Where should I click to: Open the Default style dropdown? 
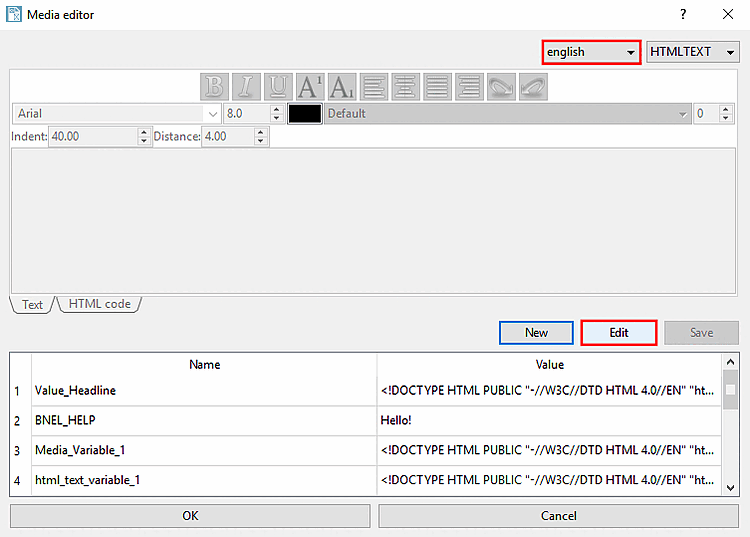[507, 114]
